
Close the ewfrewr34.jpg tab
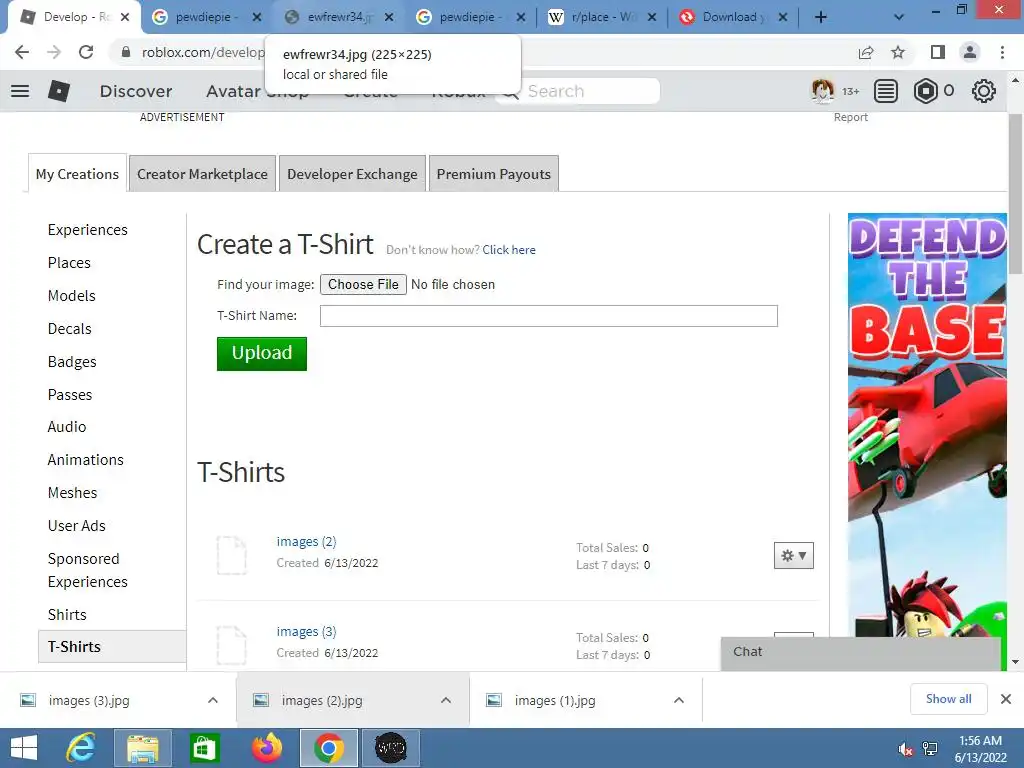[389, 17]
